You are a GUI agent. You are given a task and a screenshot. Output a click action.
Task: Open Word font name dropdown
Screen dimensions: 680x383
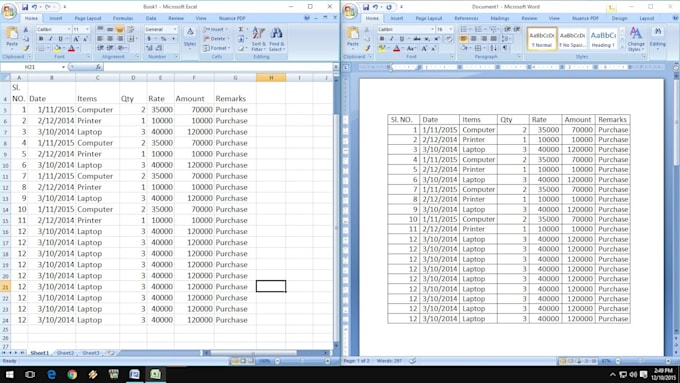(x=432, y=29)
